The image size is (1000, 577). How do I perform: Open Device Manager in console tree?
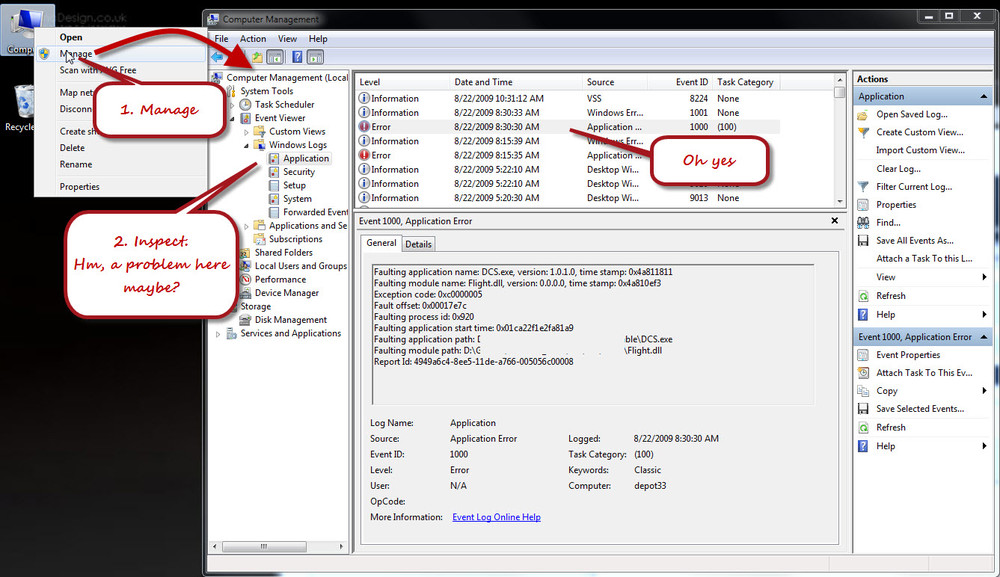pyautogui.click(x=286, y=292)
